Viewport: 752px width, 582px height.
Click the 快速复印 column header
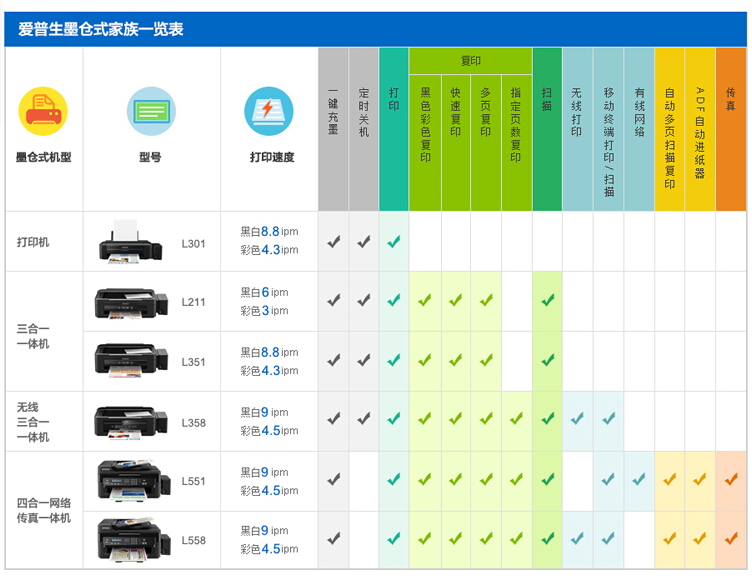coord(456,142)
